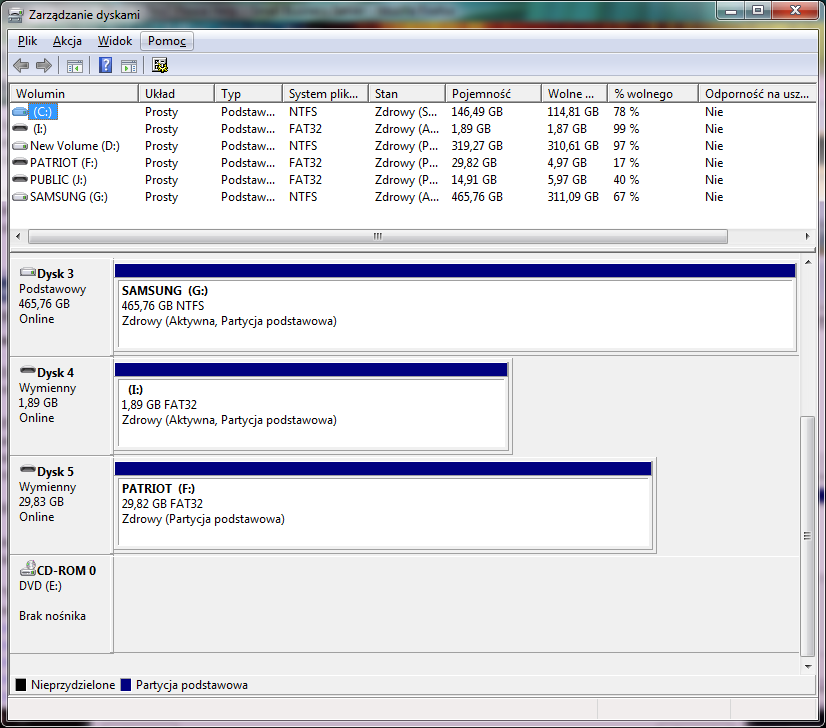This screenshot has height=728, width=826.
Task: Click the CD-ROM 0 drive icon
Action: (x=27, y=568)
